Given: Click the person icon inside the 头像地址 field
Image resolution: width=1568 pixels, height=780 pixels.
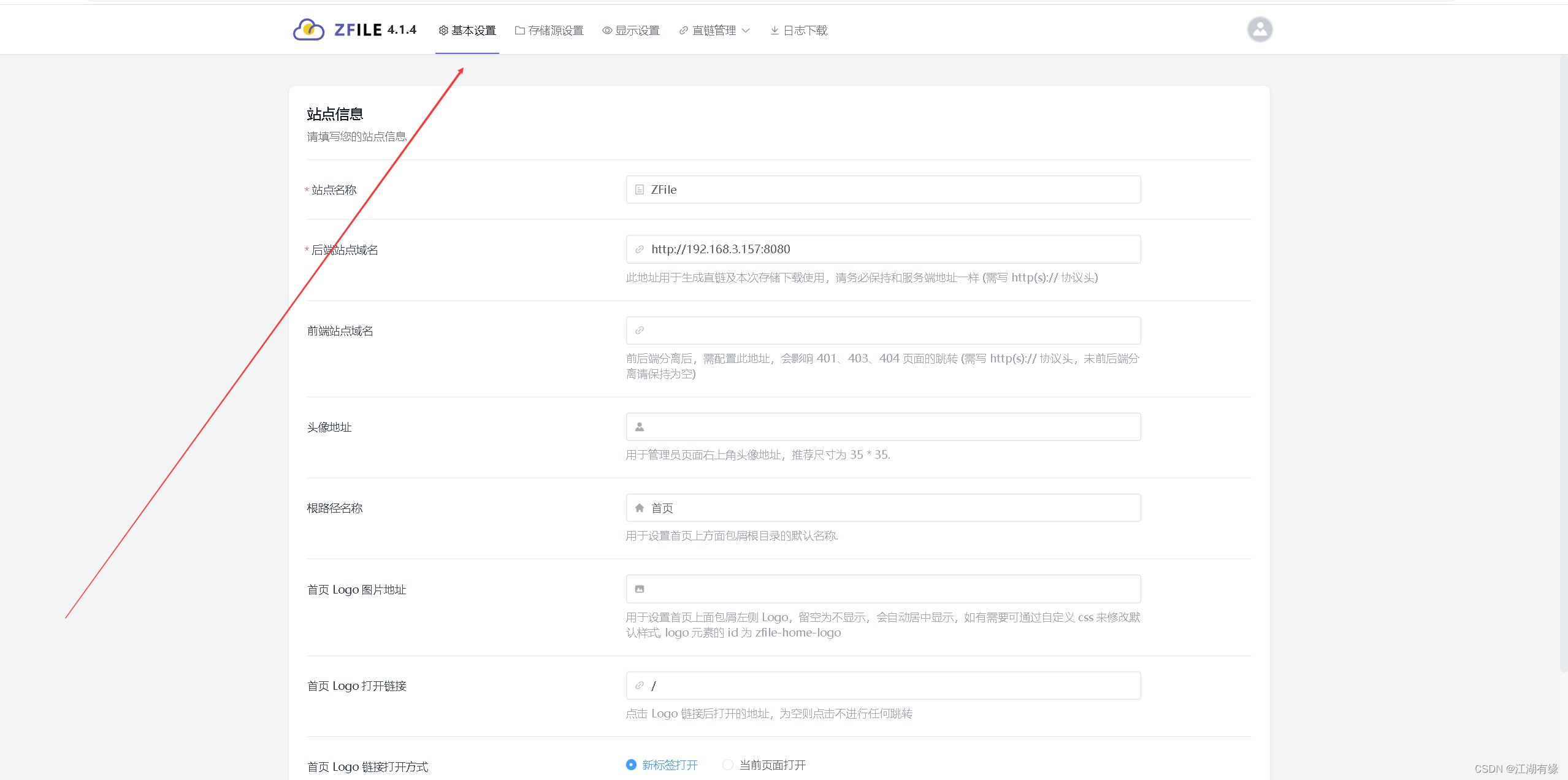Looking at the screenshot, I should [x=640, y=426].
